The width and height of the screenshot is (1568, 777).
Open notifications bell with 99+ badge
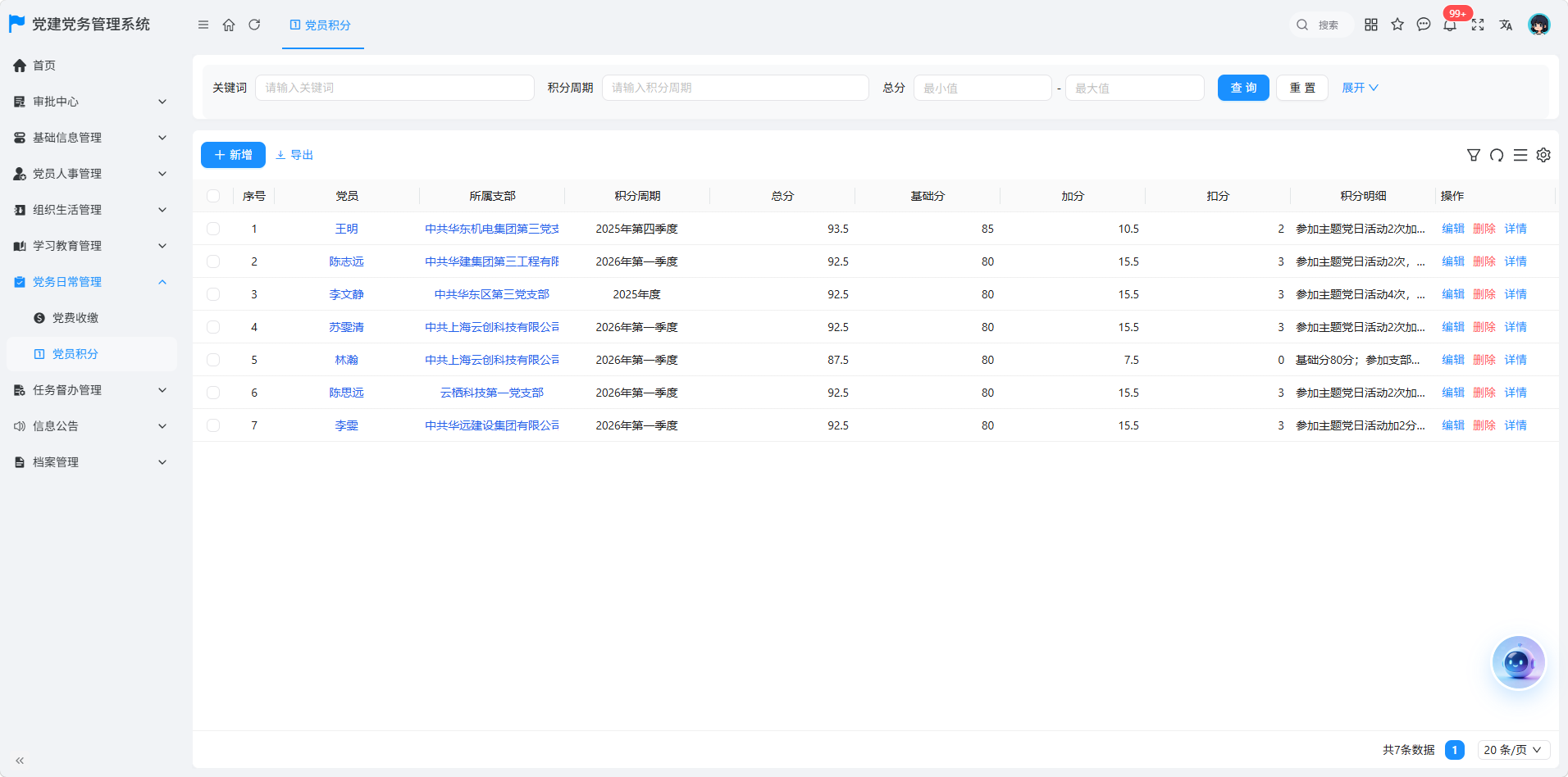(1451, 25)
